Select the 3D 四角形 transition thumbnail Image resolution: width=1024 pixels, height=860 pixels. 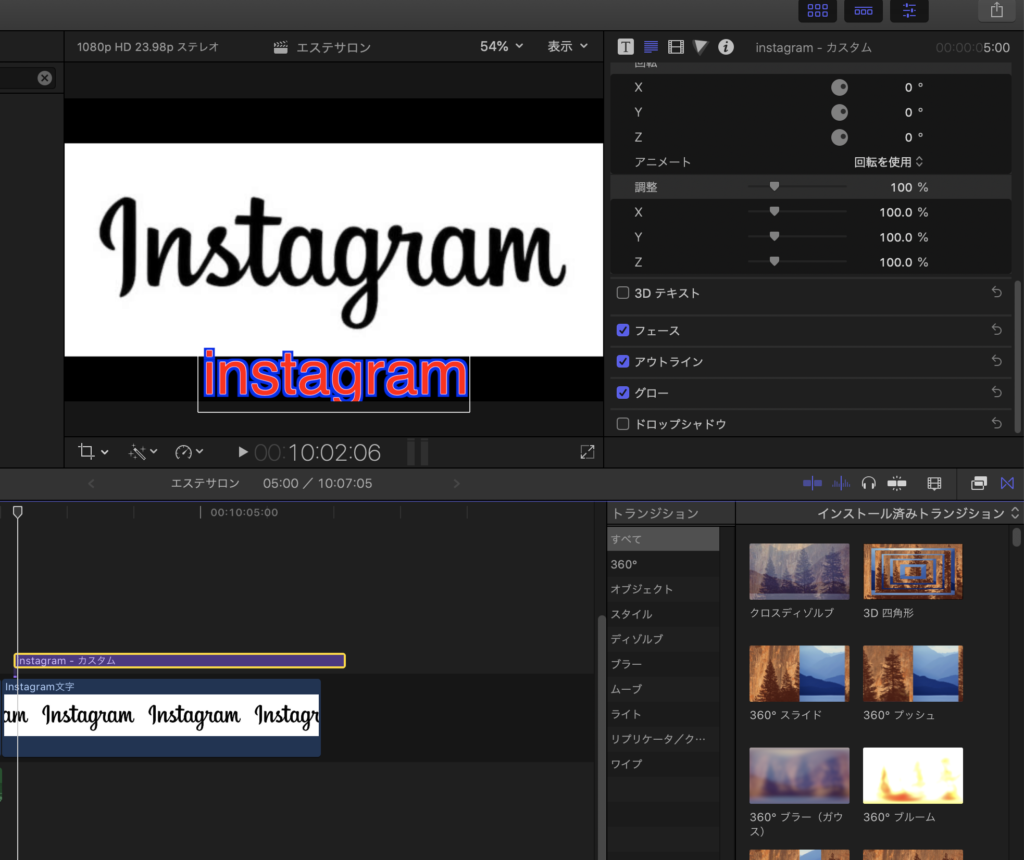(913, 571)
